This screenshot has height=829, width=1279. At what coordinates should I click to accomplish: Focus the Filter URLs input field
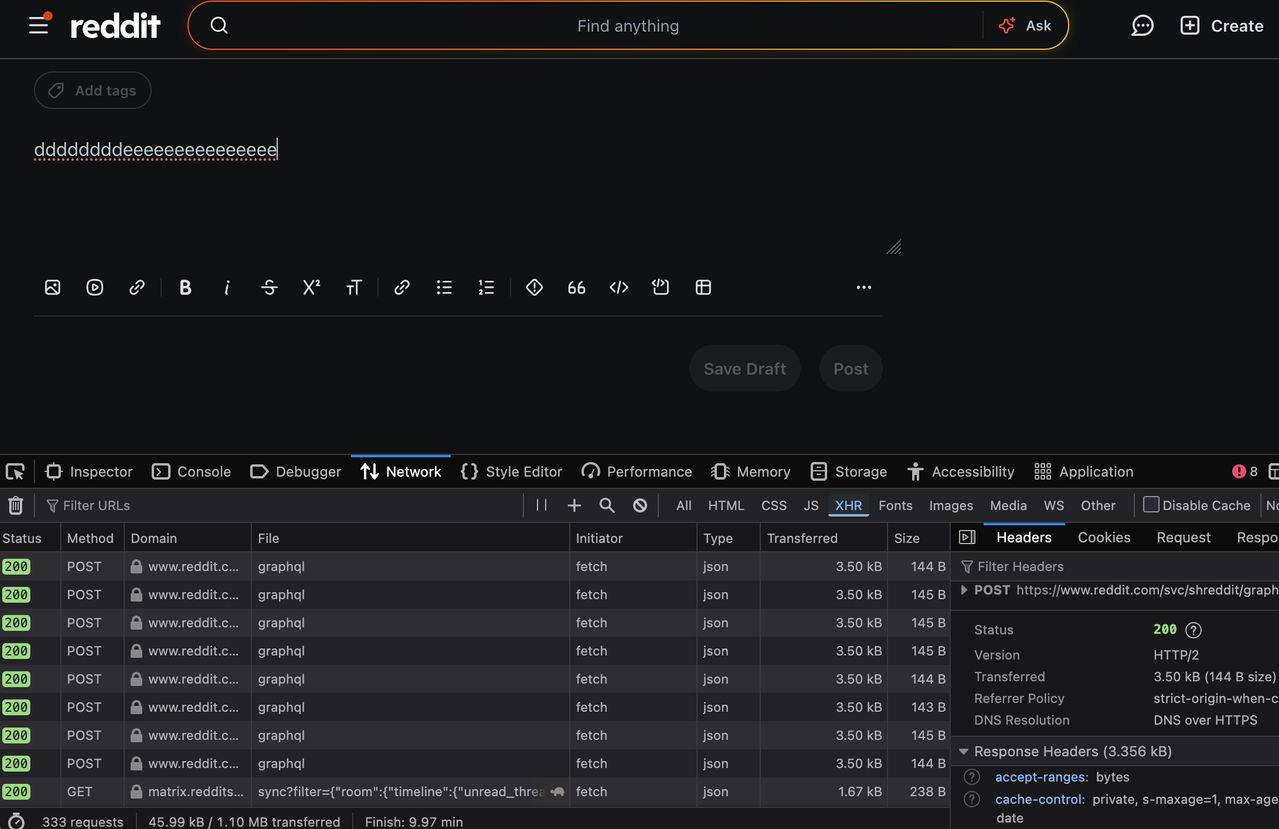click(x=280, y=505)
